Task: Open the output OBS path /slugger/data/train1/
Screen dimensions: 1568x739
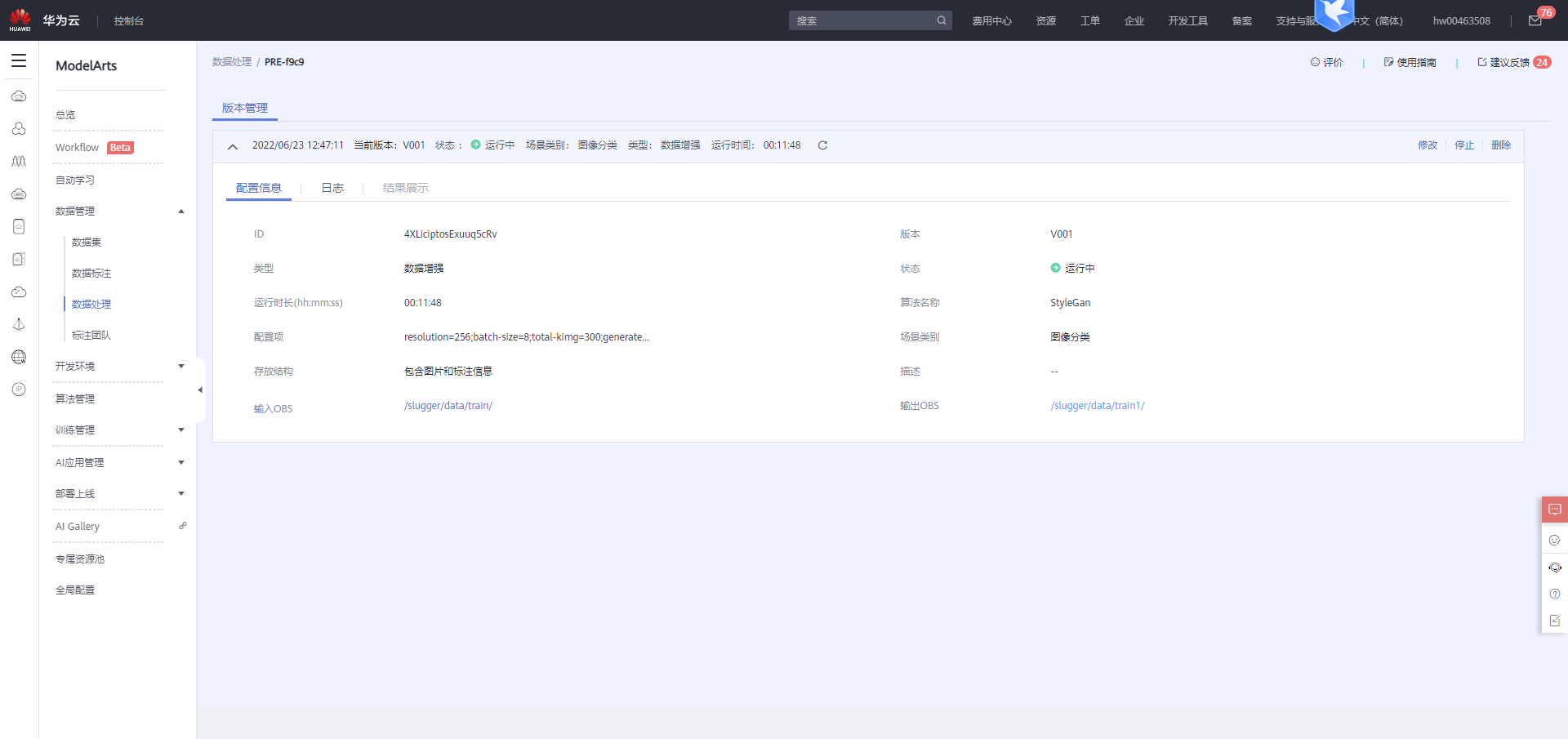Action: 1098,406
